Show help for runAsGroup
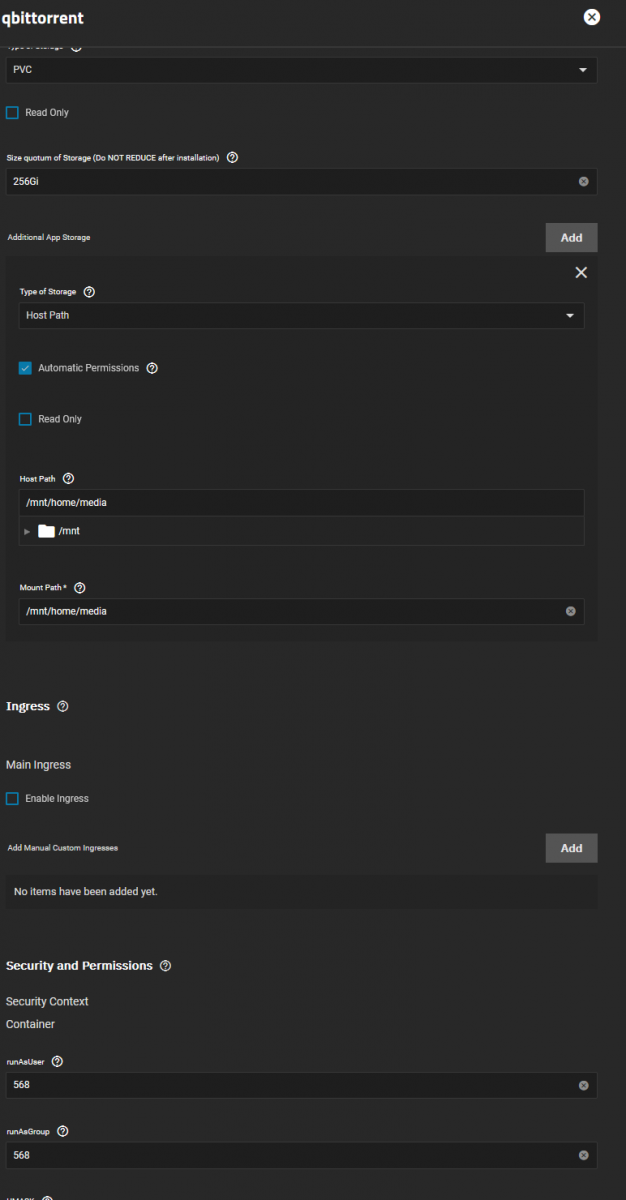Image resolution: width=626 pixels, height=1200 pixels. 63,1131
